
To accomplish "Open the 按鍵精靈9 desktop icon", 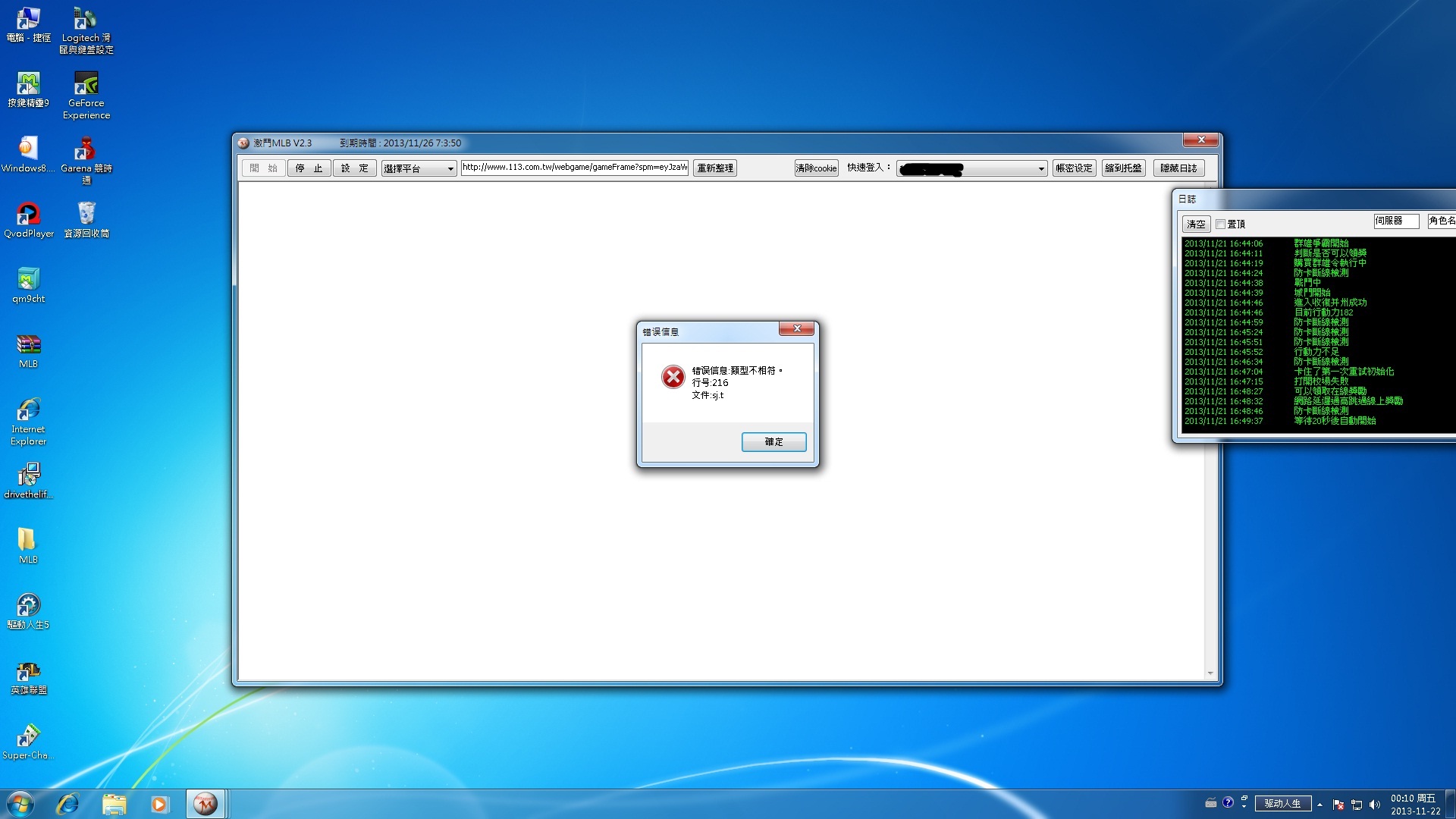I will click(x=28, y=89).
